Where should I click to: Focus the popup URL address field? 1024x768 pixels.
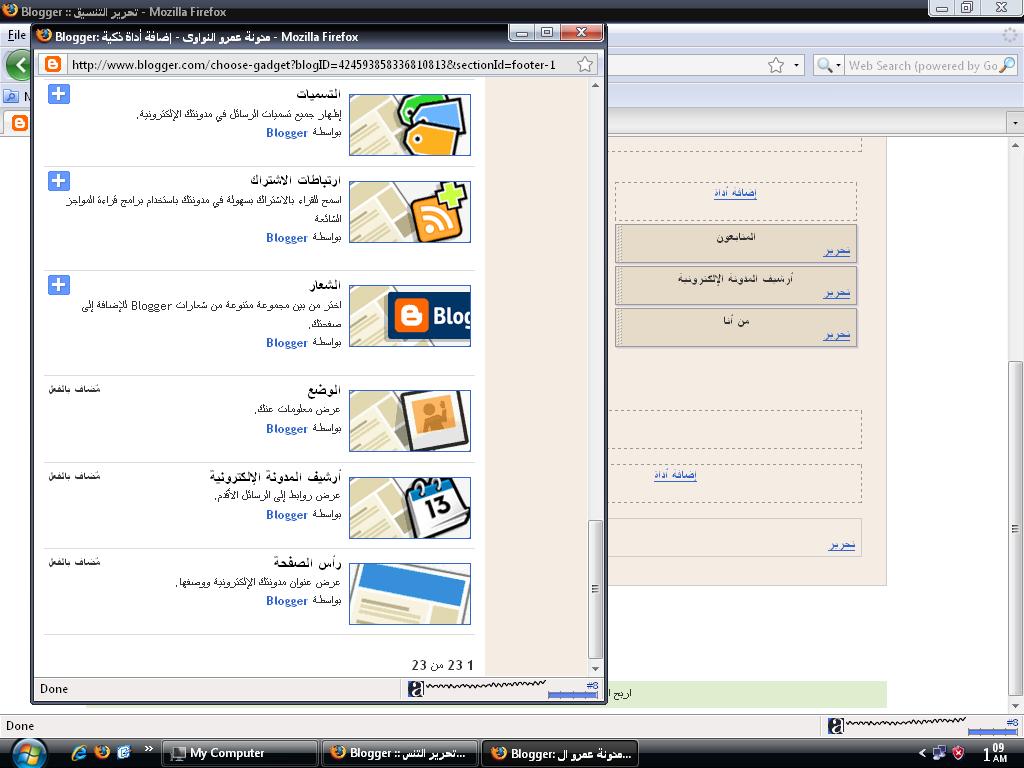[x=313, y=65]
